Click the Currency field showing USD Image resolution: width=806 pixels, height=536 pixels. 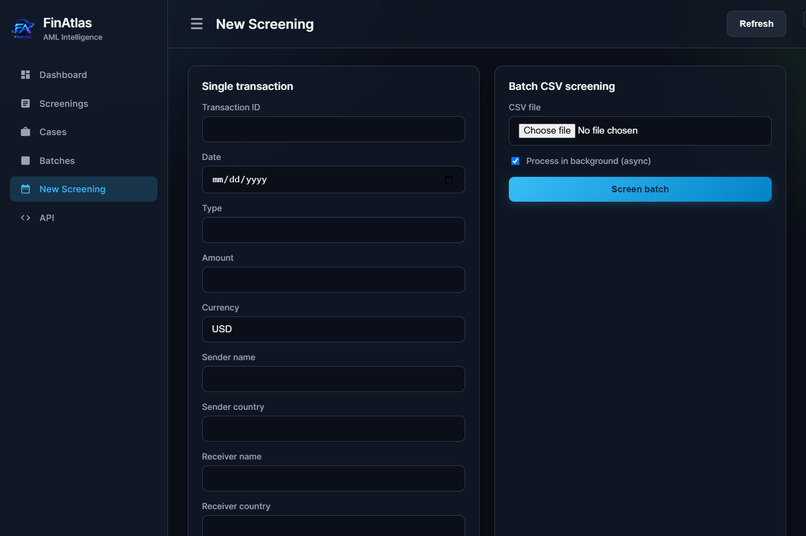(333, 329)
